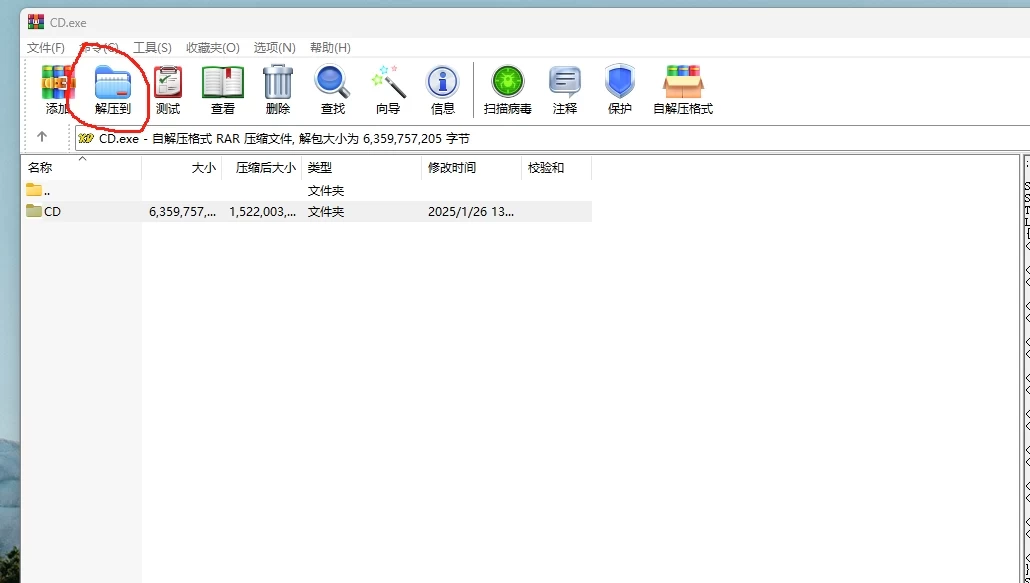This screenshot has width=1030, height=583.
Task: Open 自解压格式 (SFX) settings
Action: [683, 88]
